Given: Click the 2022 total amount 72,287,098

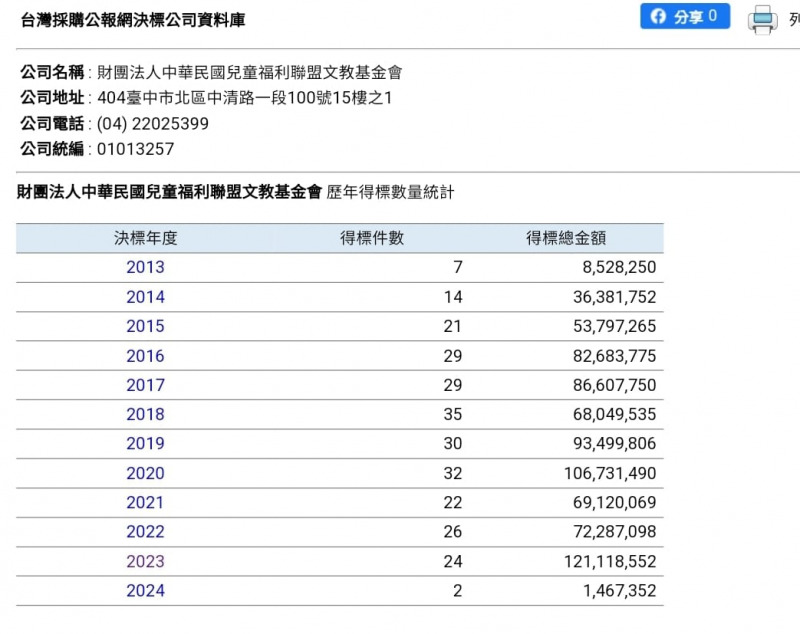Looking at the screenshot, I should pos(614,531).
